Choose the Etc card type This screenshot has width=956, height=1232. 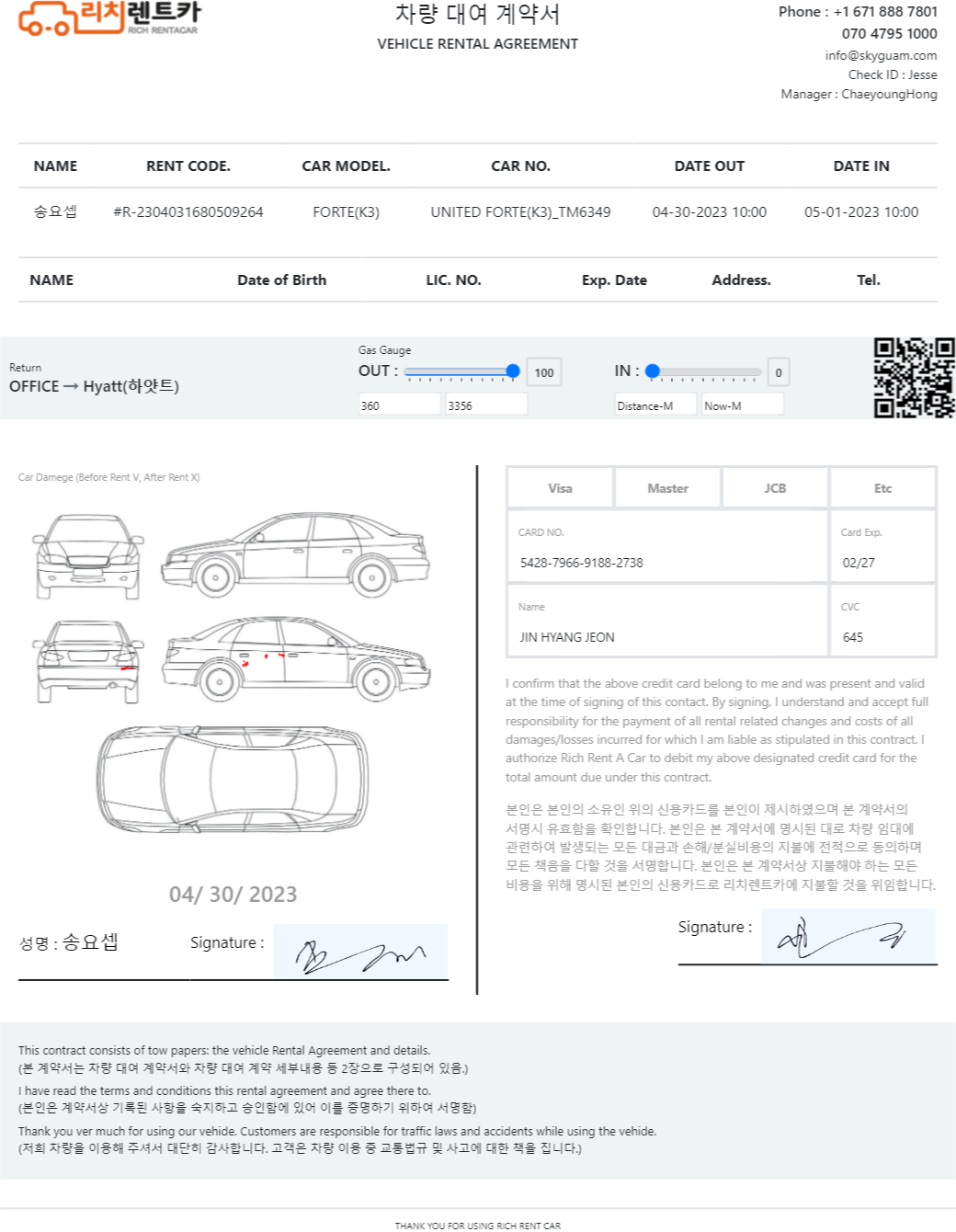[x=882, y=488]
